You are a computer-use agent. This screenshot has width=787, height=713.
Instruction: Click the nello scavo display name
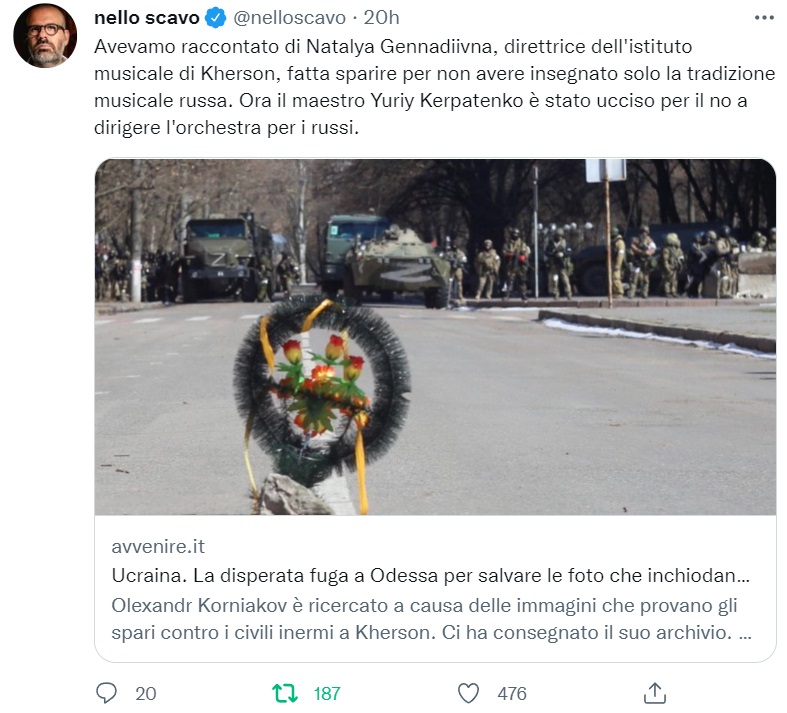pyautogui.click(x=147, y=18)
